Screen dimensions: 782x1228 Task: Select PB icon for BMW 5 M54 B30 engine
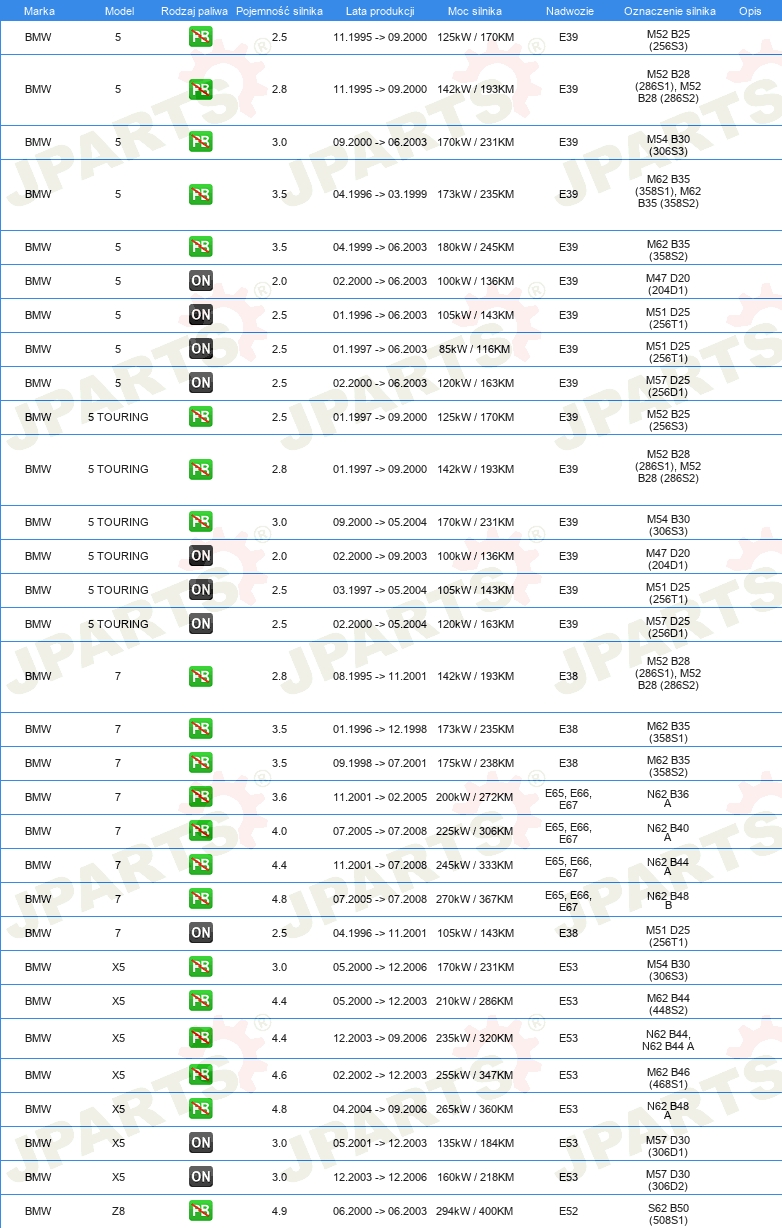[201, 142]
